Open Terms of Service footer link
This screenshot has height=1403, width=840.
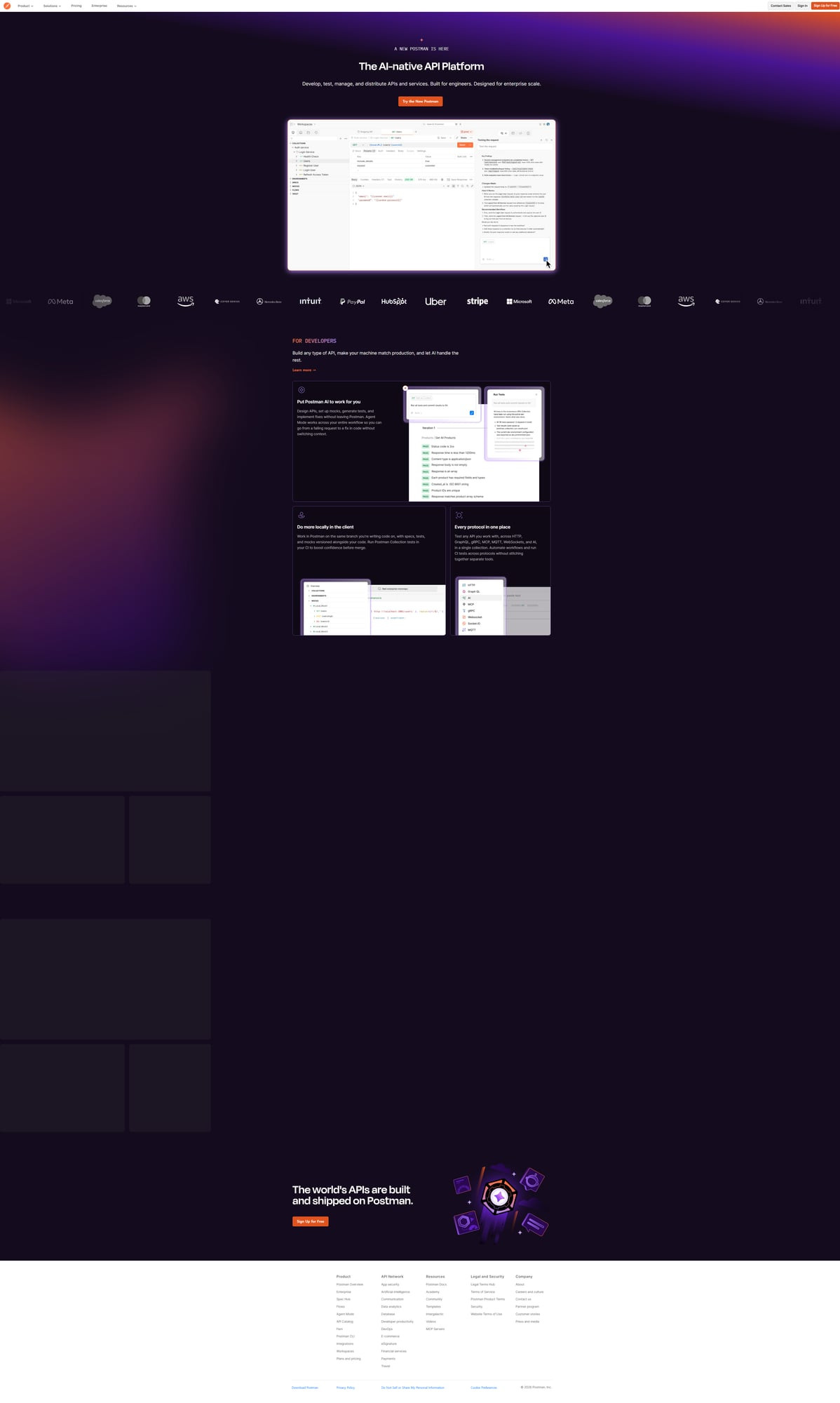pos(483,1291)
